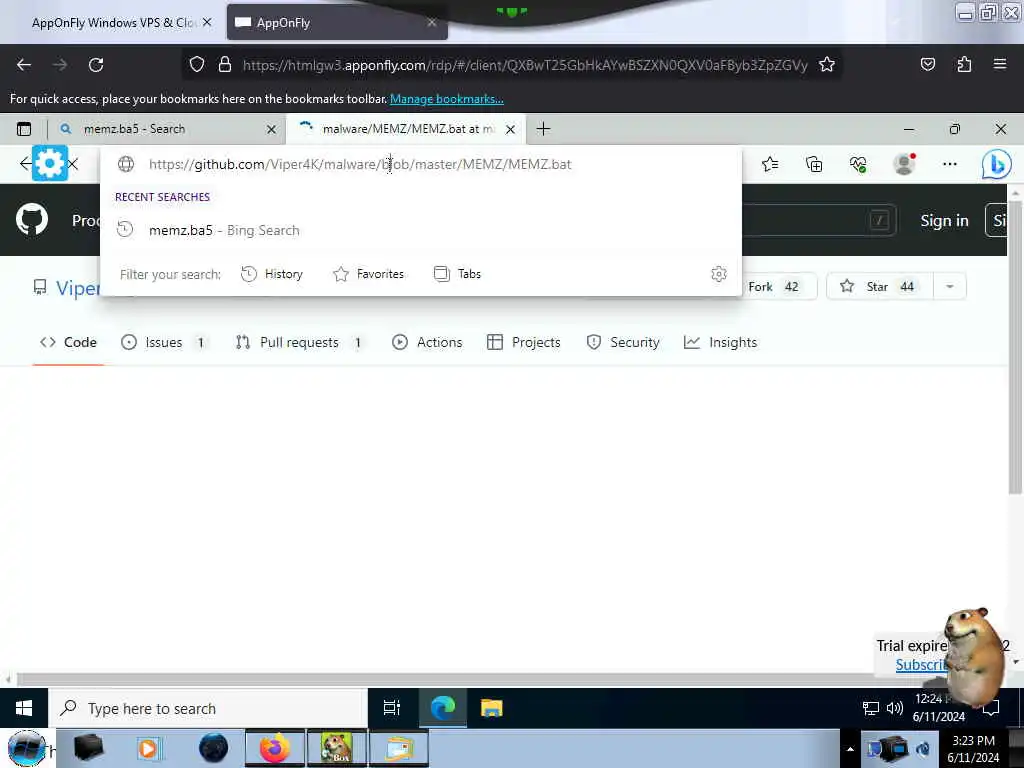Switch to memz.ba5 Search tab in Edge
The image size is (1024, 768).
tap(167, 129)
